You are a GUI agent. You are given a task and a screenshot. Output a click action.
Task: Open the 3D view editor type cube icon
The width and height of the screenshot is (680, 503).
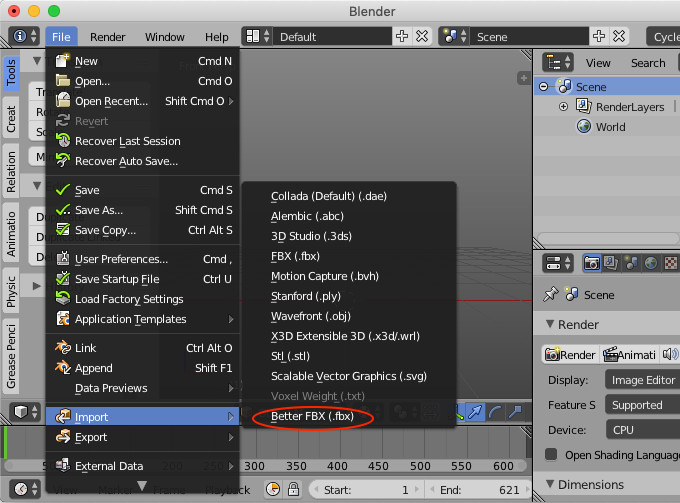(25, 412)
